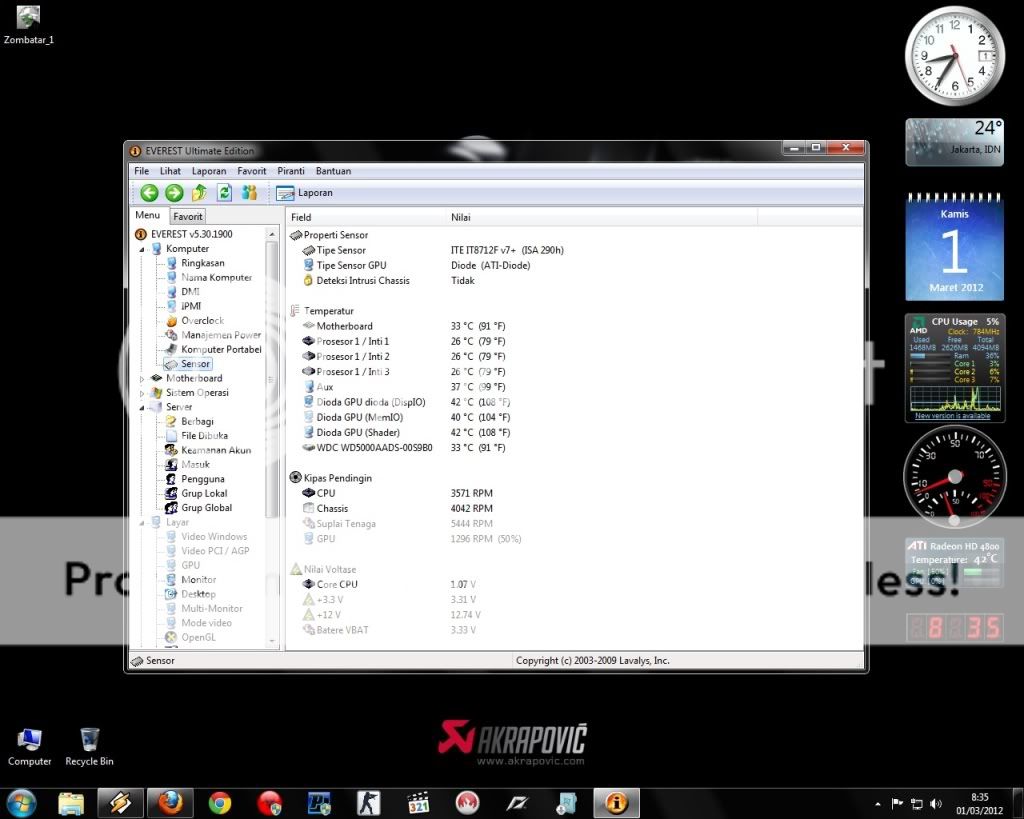Select the Tipe Sensor row

(432, 250)
